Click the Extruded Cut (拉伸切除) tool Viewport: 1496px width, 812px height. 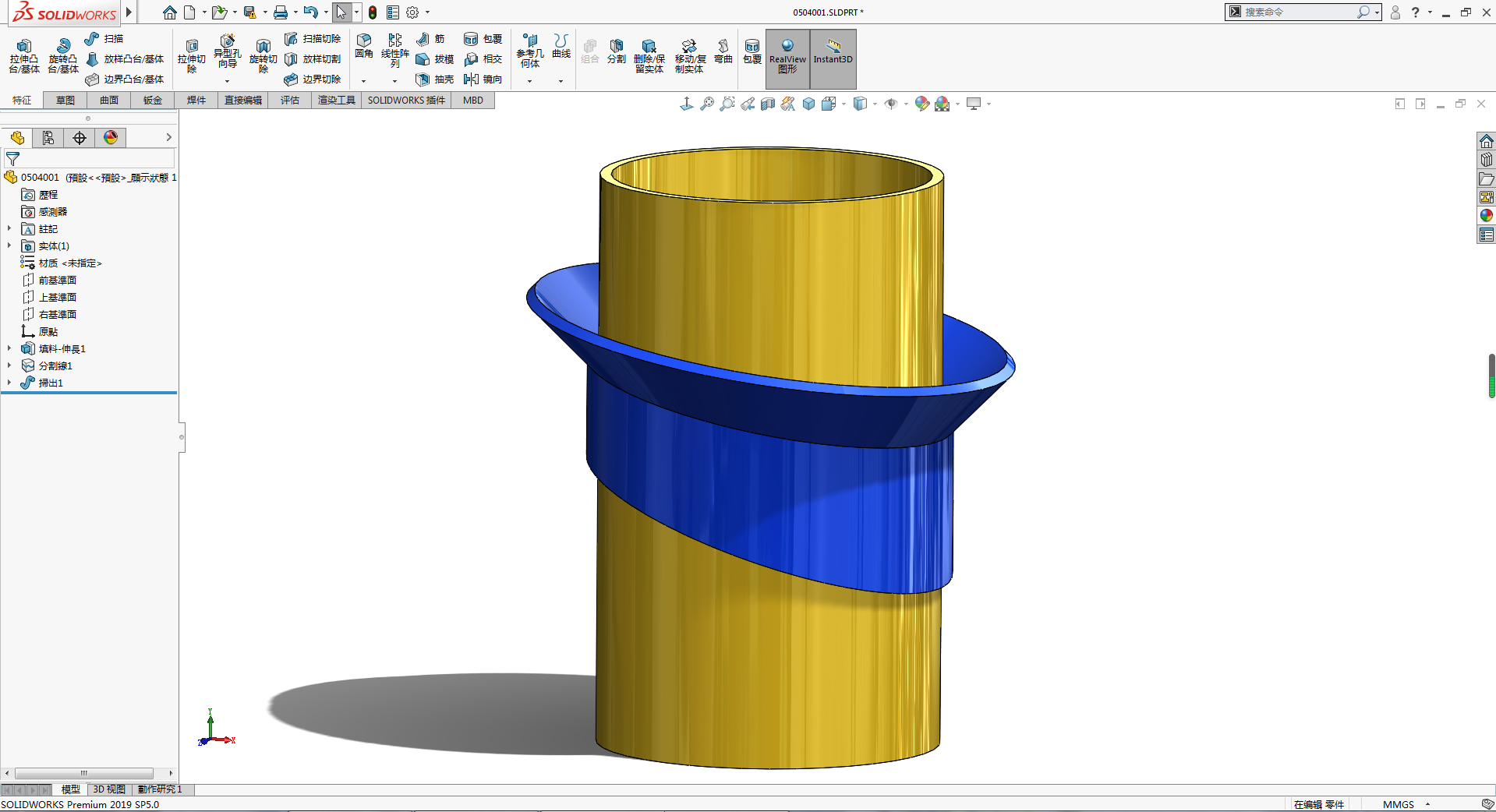191,55
